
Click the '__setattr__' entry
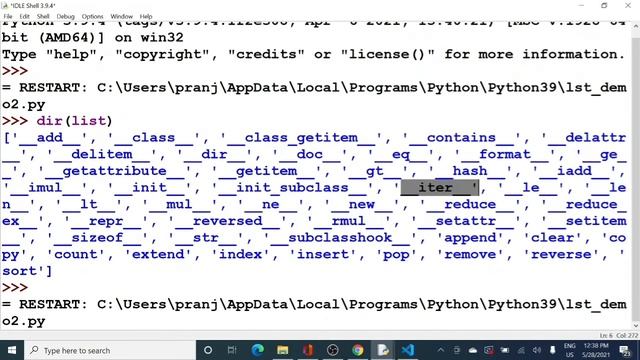click(x=465, y=221)
